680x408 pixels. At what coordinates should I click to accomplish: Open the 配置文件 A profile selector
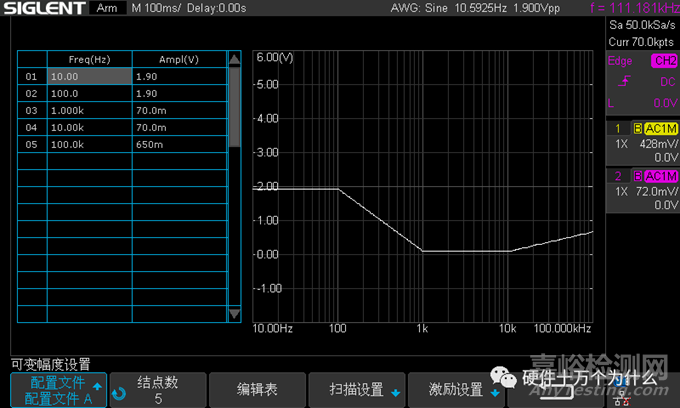click(58, 391)
